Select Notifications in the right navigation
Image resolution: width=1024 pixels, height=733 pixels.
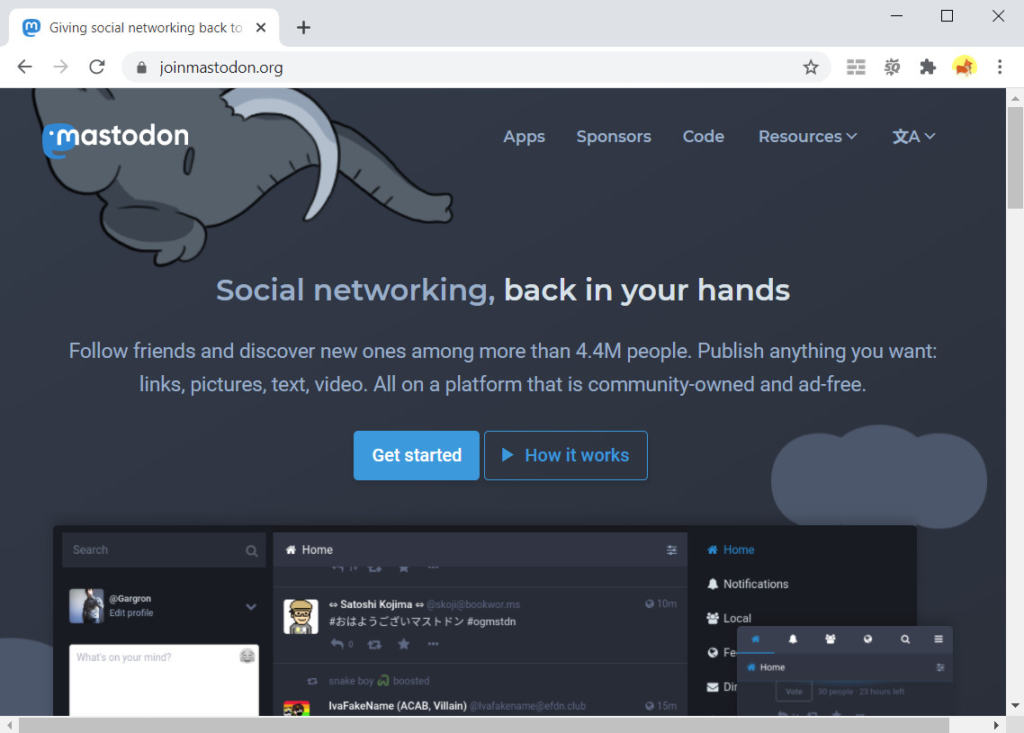748,584
